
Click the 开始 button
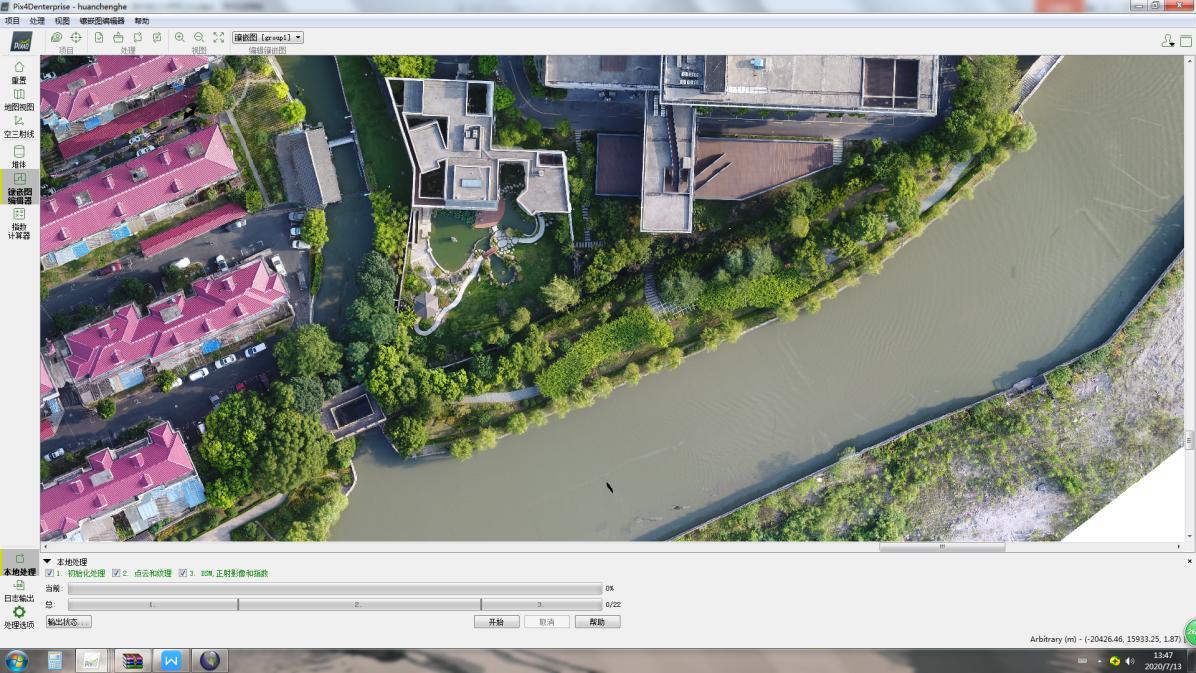click(497, 622)
